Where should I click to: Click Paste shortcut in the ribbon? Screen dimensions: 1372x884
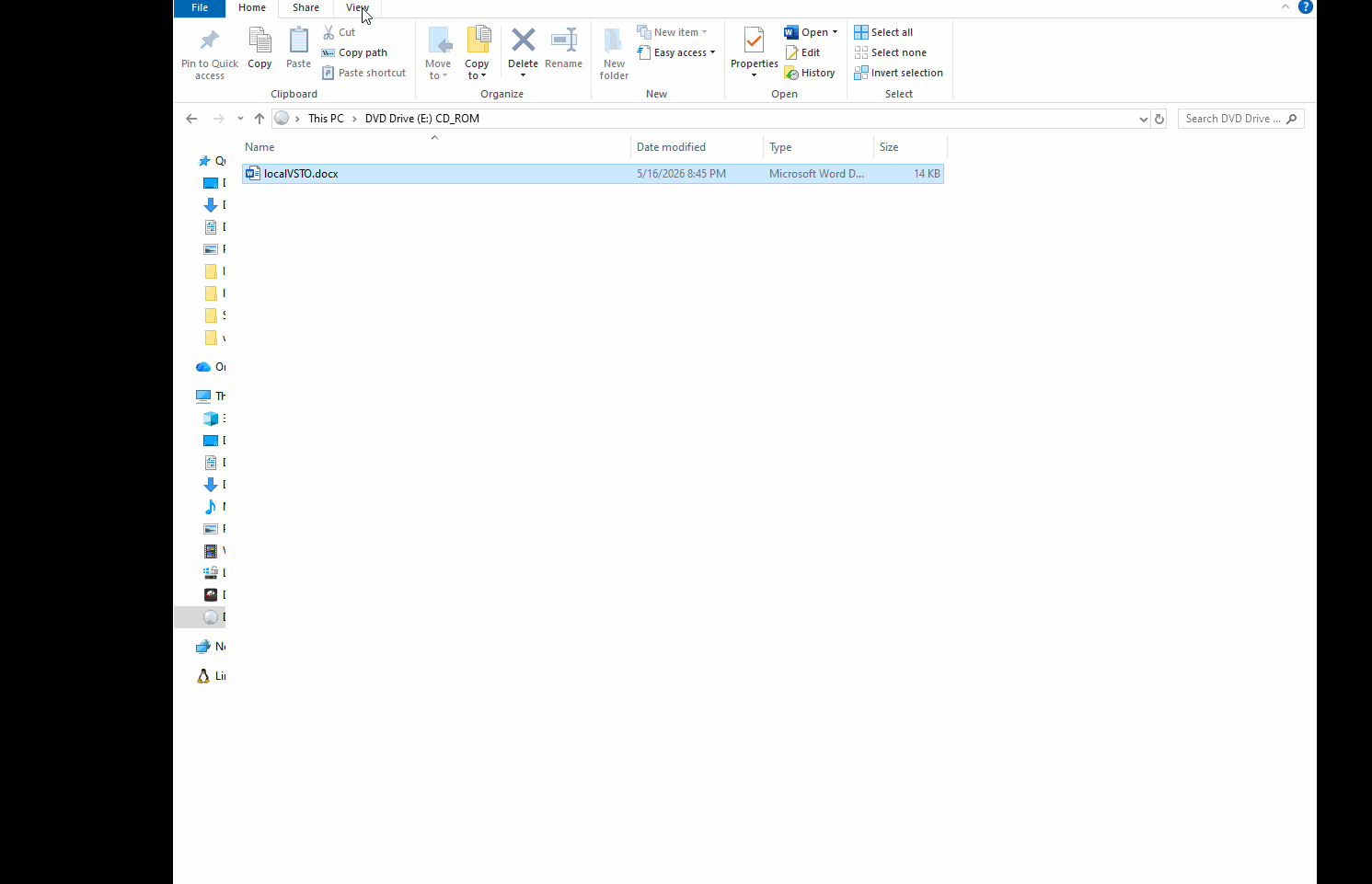(363, 73)
